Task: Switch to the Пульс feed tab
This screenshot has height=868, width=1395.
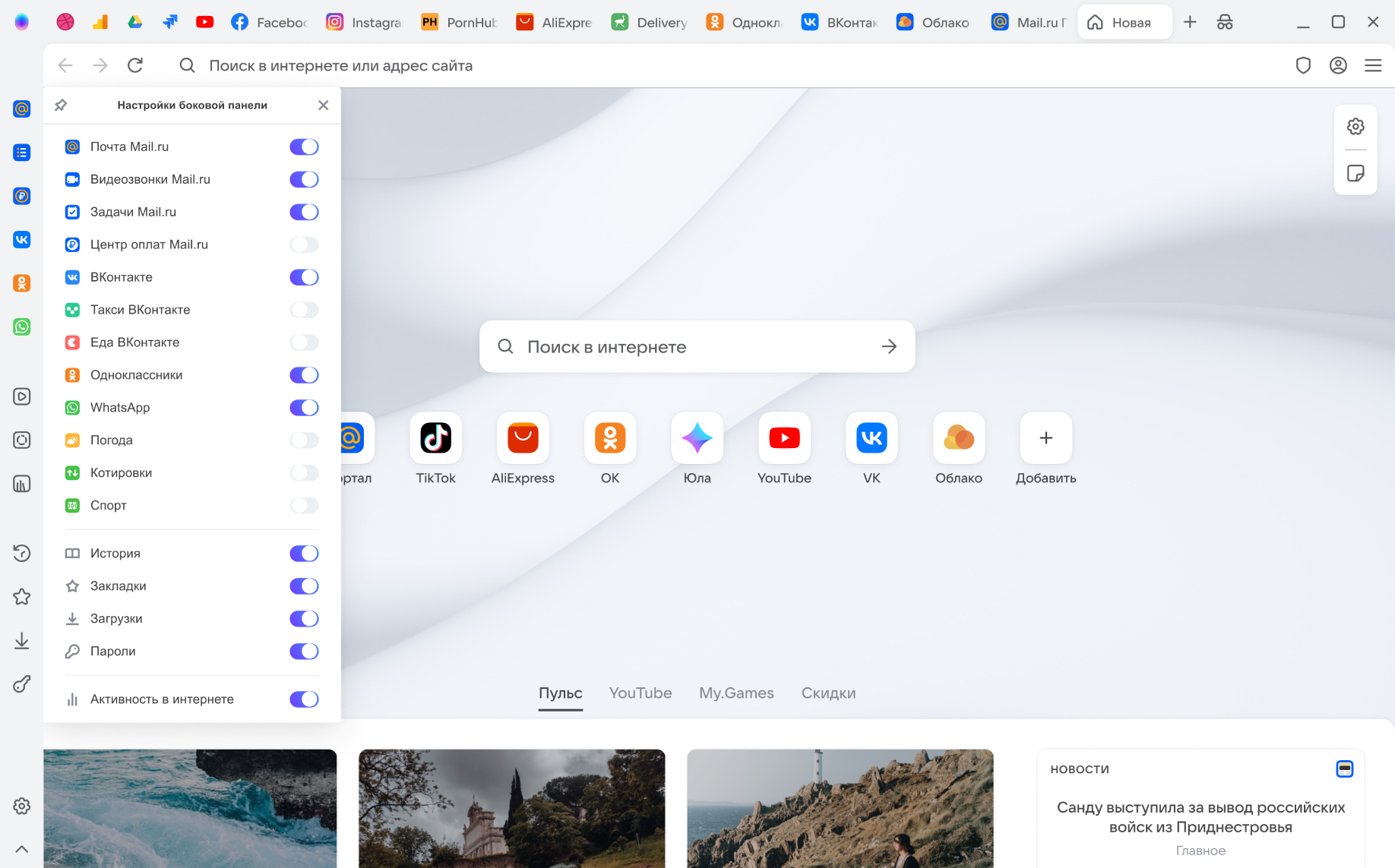Action: click(561, 693)
